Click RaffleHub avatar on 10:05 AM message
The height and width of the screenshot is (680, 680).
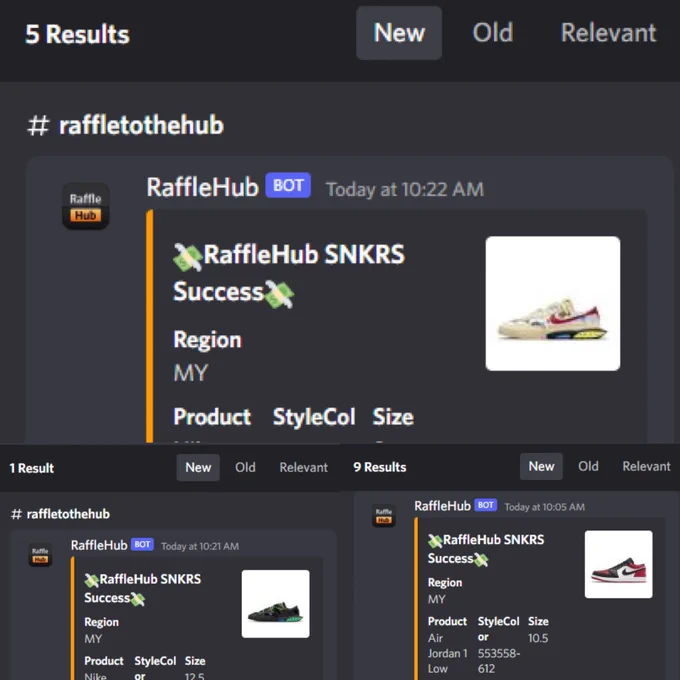384,516
